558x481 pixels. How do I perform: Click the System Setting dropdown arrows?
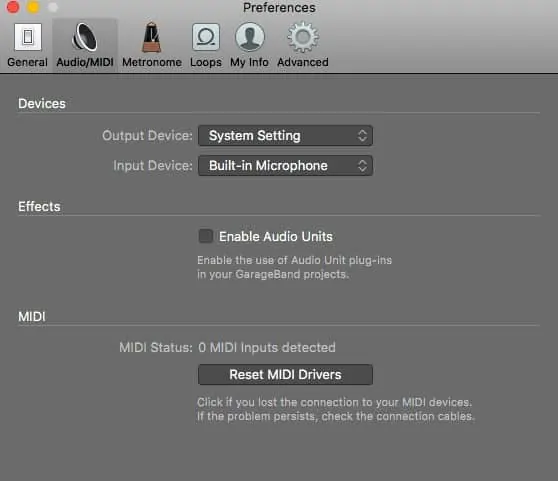coord(362,136)
